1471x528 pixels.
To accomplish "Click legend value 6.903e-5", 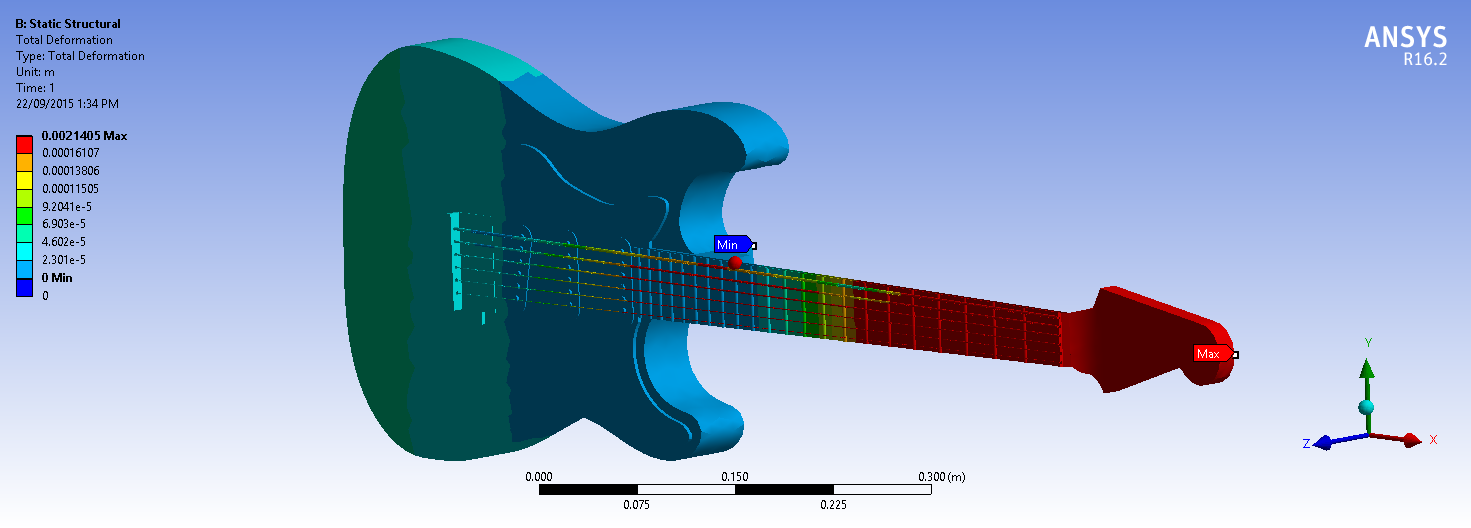I will point(63,224).
